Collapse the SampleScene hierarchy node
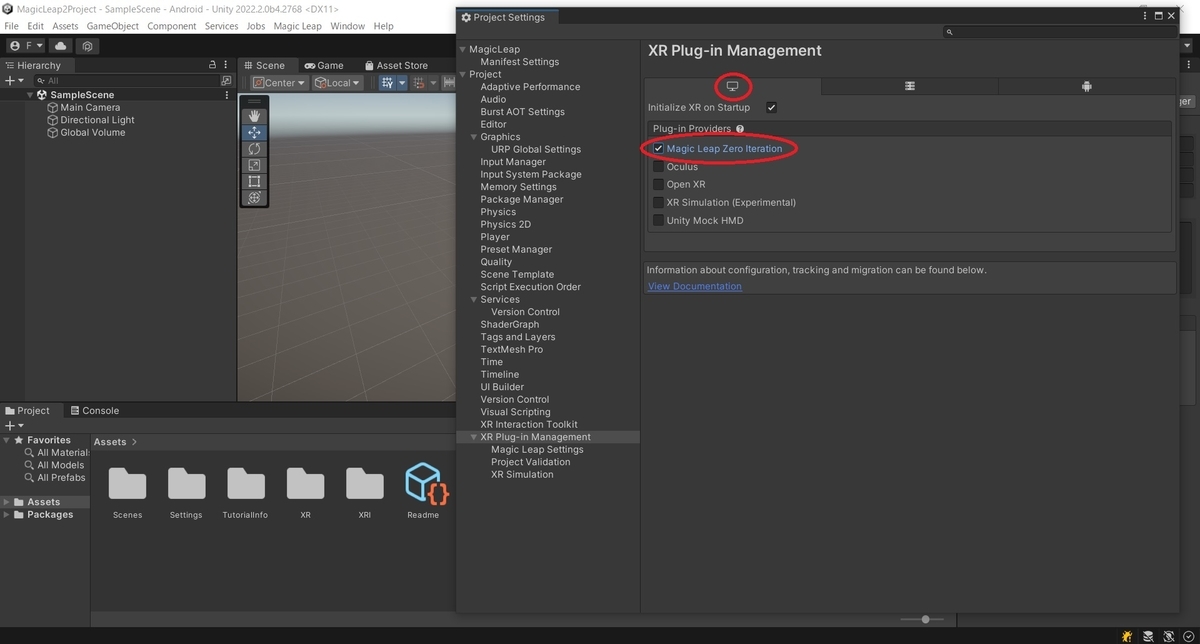 30,95
